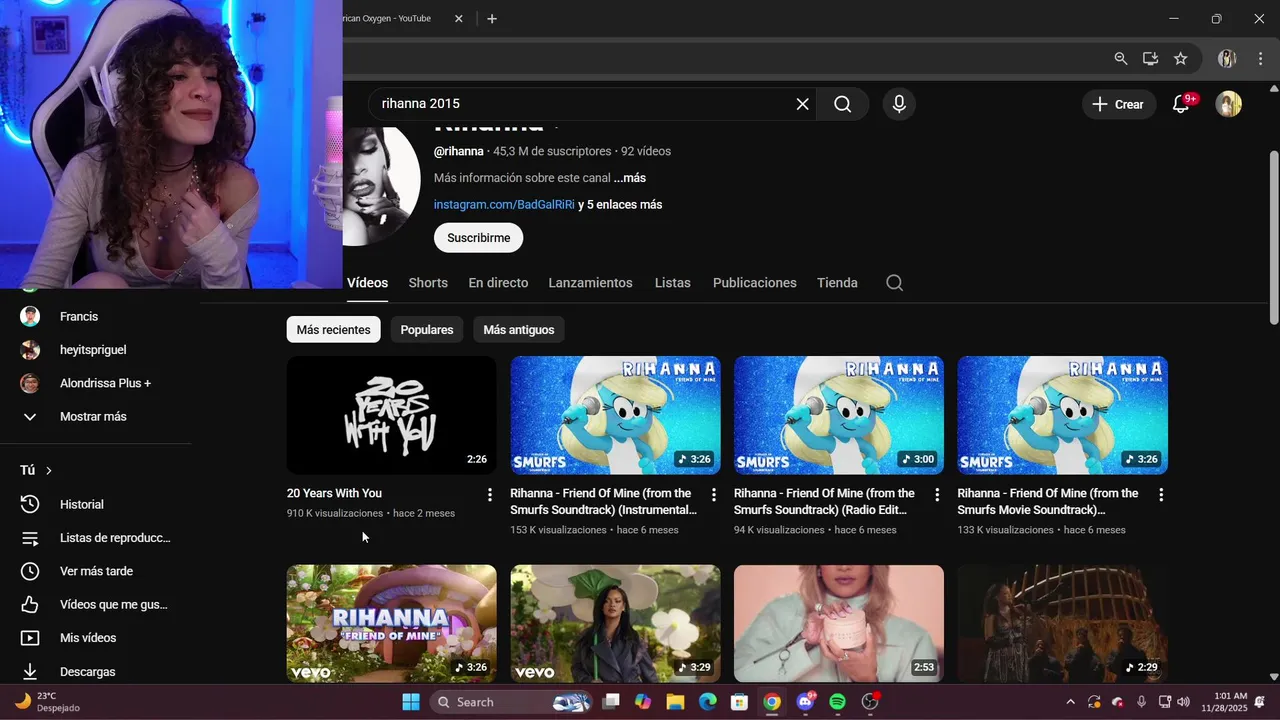Click the install app icon in address bar
The image size is (1280, 720).
click(x=1151, y=59)
